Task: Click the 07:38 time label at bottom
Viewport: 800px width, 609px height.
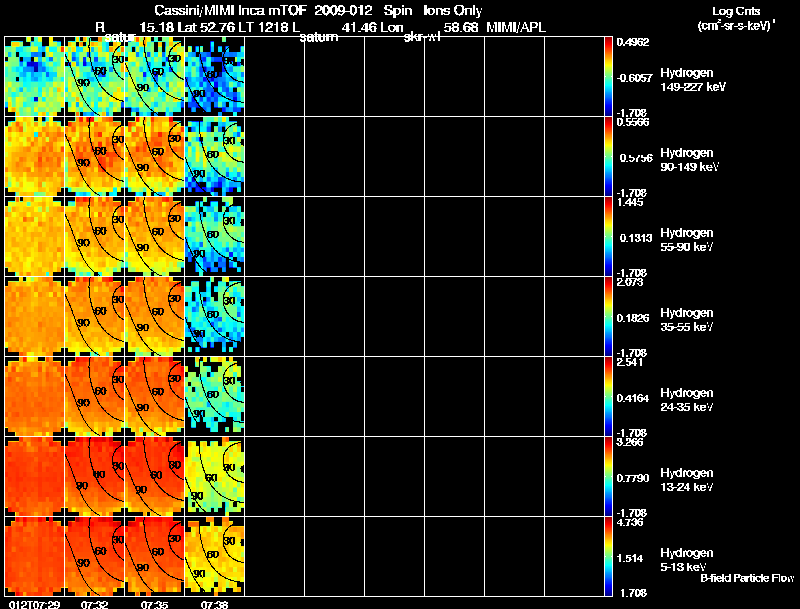Action: click(x=214, y=604)
